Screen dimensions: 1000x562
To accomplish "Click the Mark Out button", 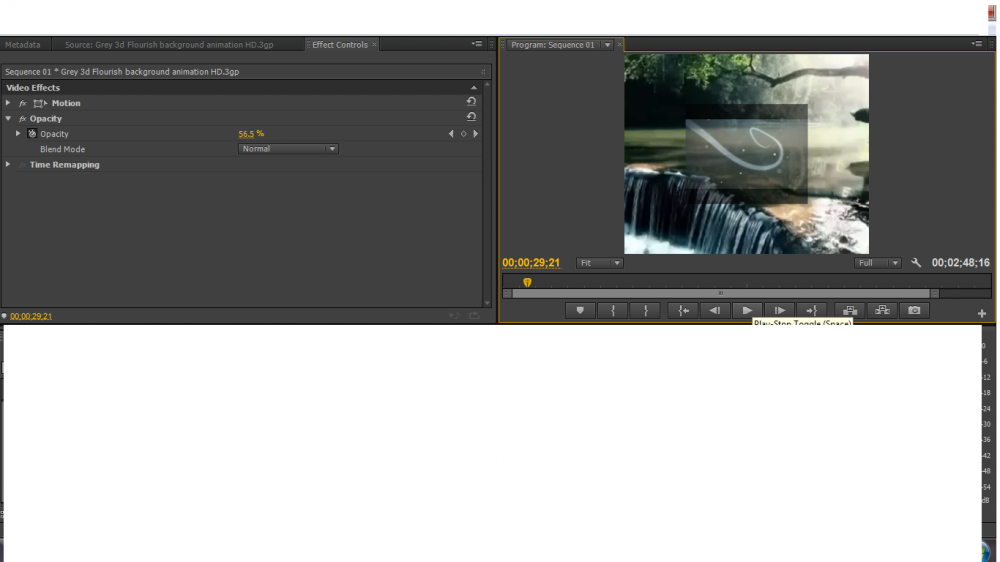I will click(645, 311).
